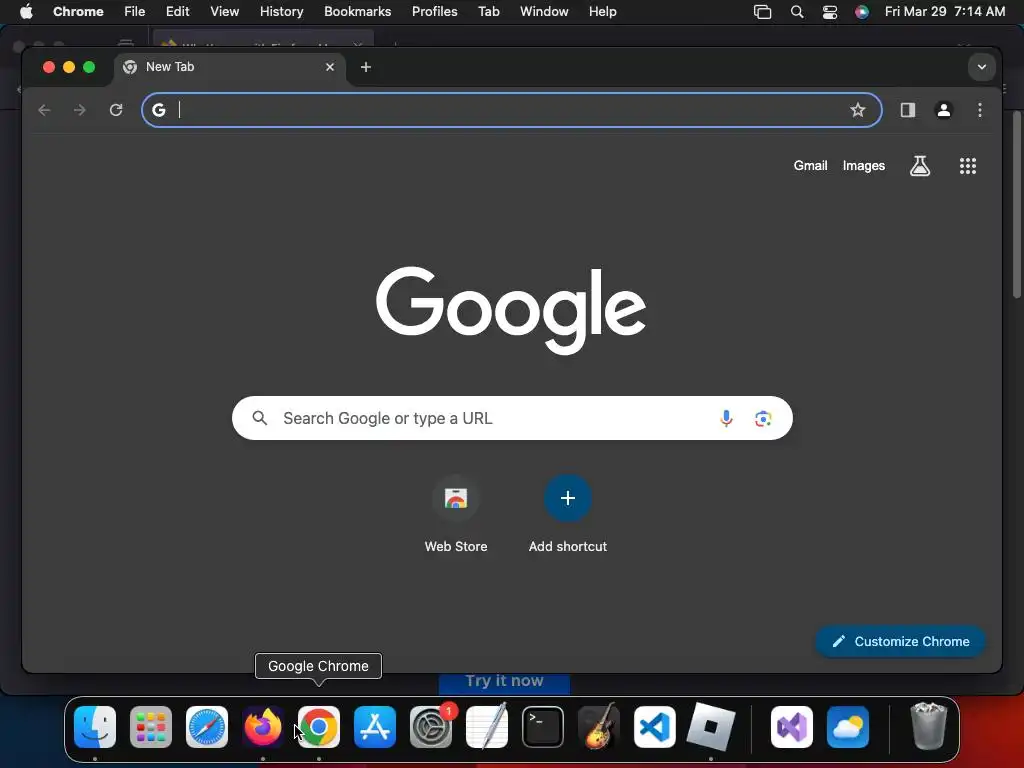Launch Roblox from the dock
This screenshot has width=1024, height=768.
(711, 727)
